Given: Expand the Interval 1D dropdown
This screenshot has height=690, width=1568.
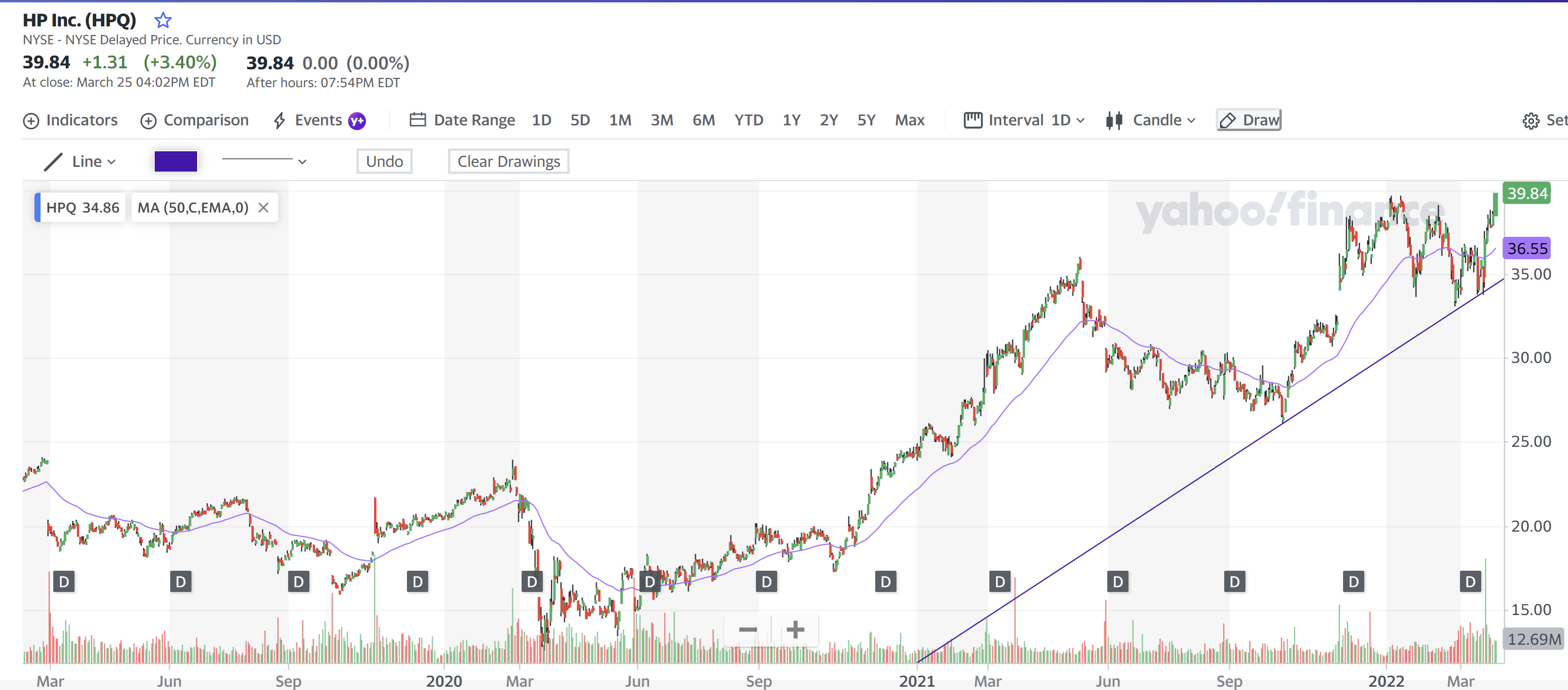Looking at the screenshot, I should point(1080,121).
